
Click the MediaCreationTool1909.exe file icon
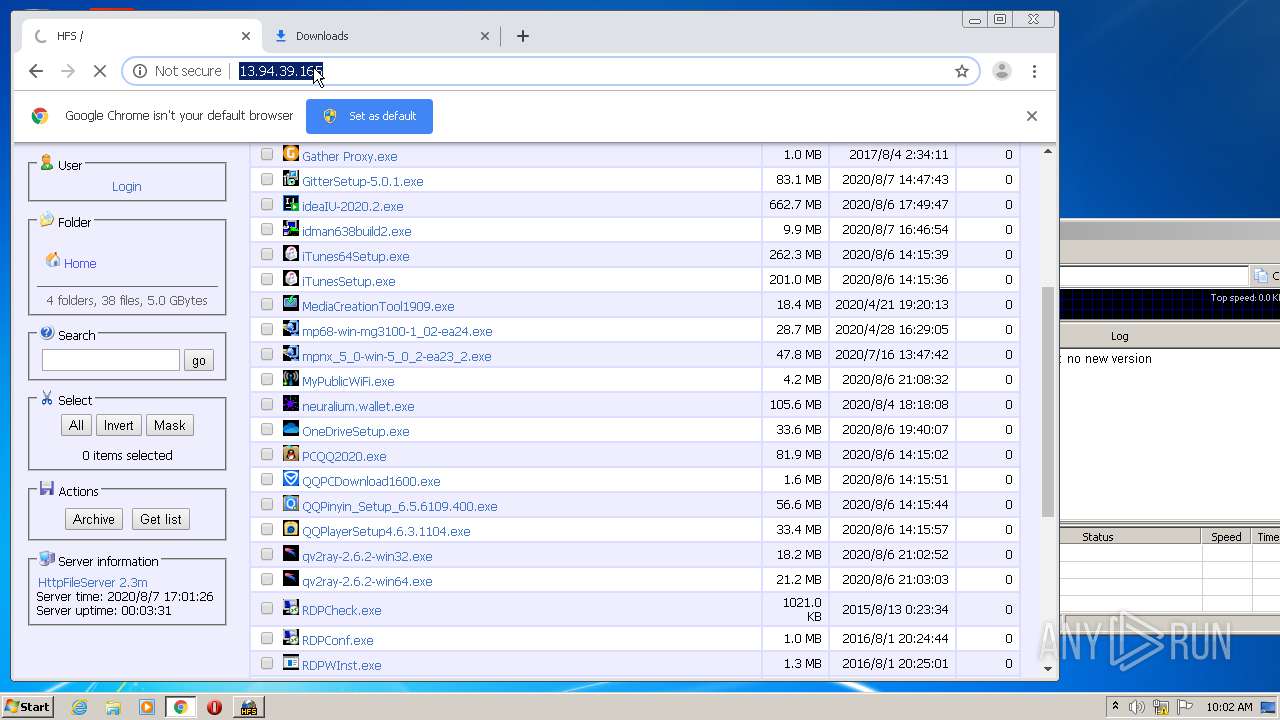291,304
